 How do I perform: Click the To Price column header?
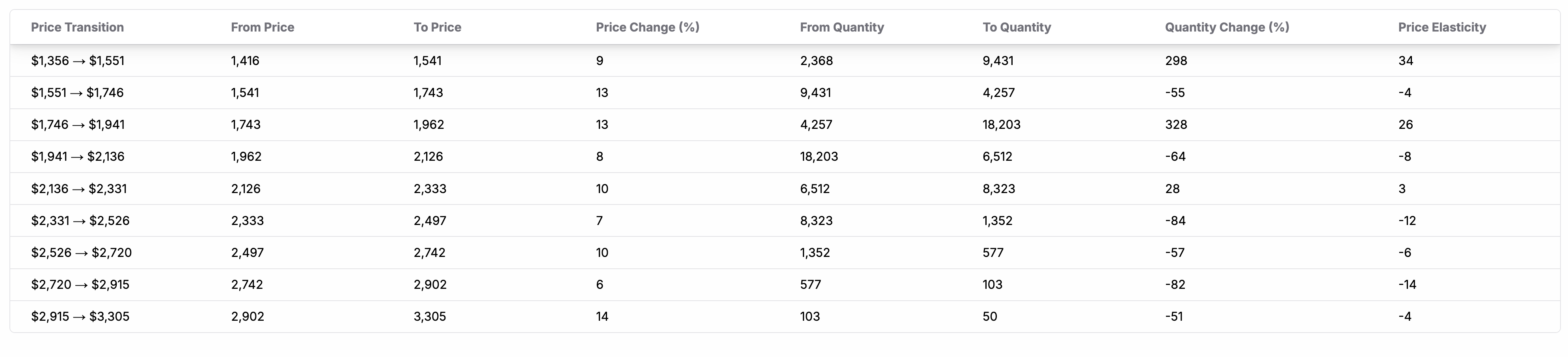coord(437,27)
